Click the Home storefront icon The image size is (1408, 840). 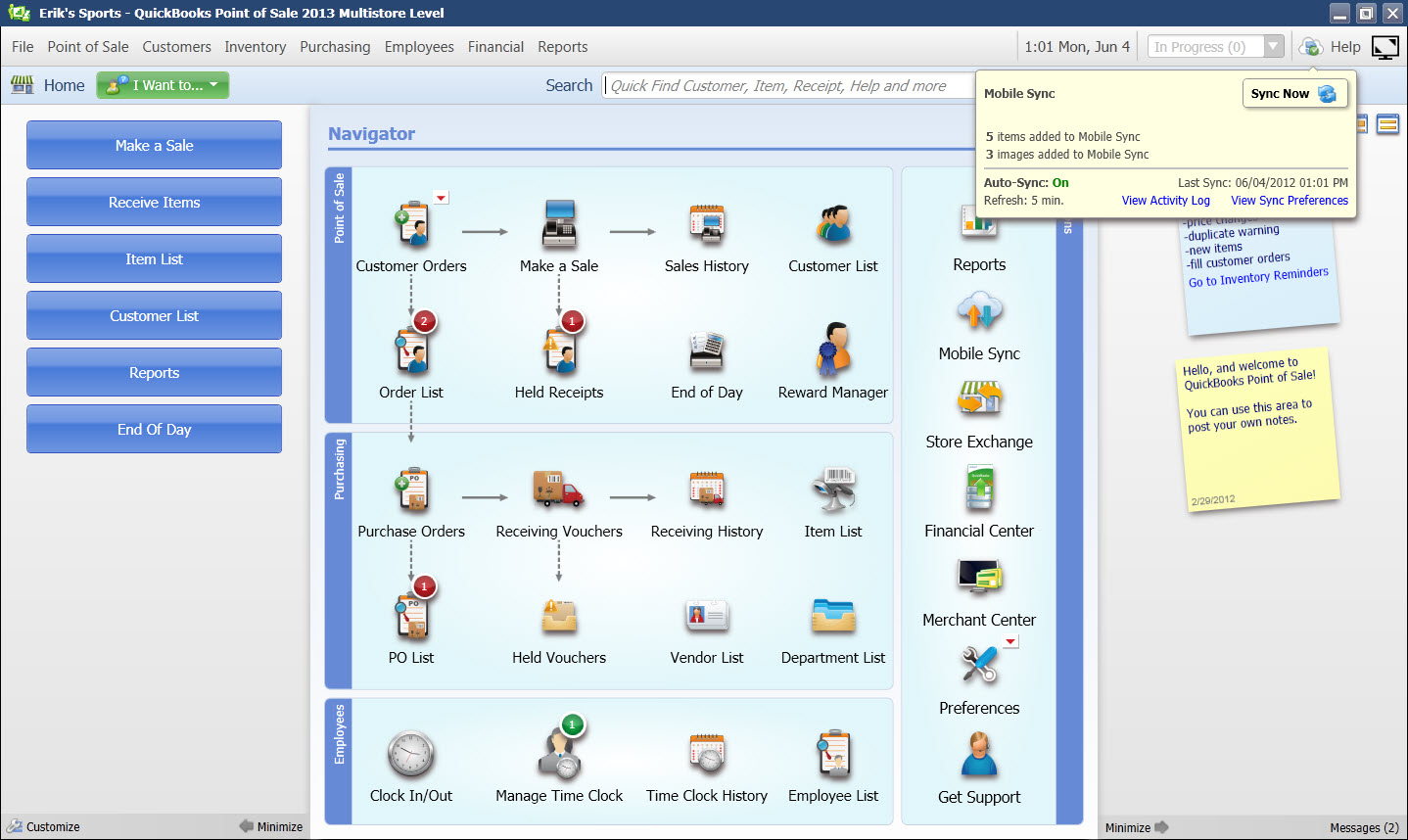click(x=22, y=85)
